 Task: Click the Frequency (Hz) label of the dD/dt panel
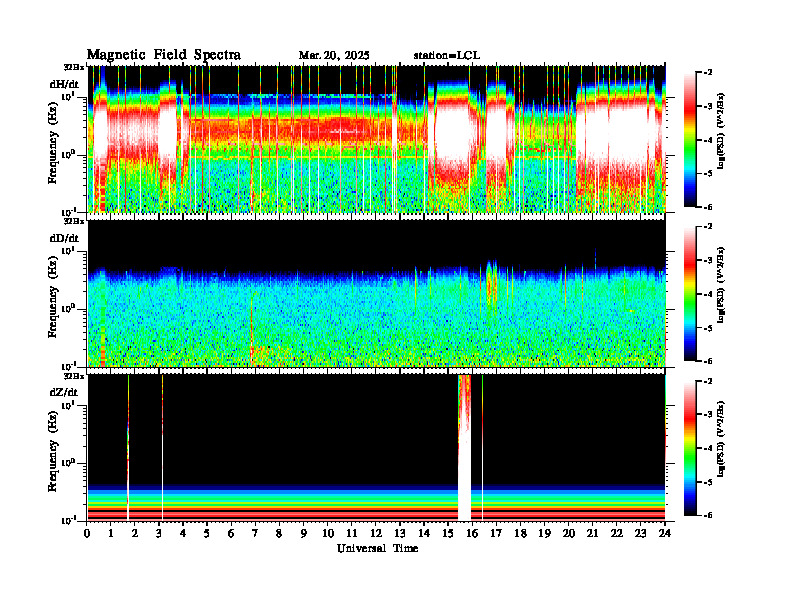coord(53,298)
